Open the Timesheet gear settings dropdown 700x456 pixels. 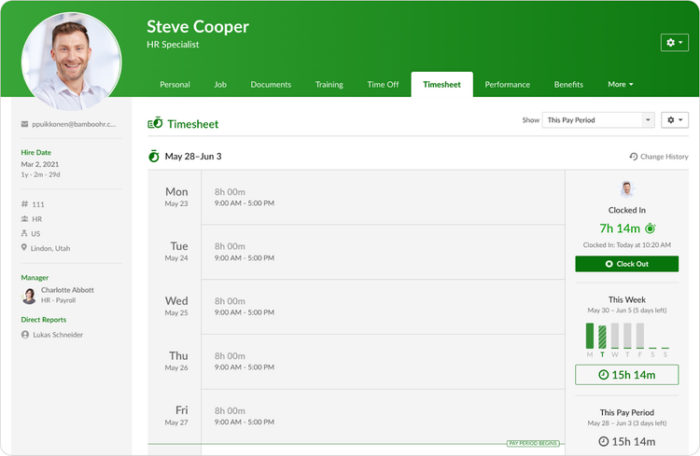pyautogui.click(x=675, y=120)
